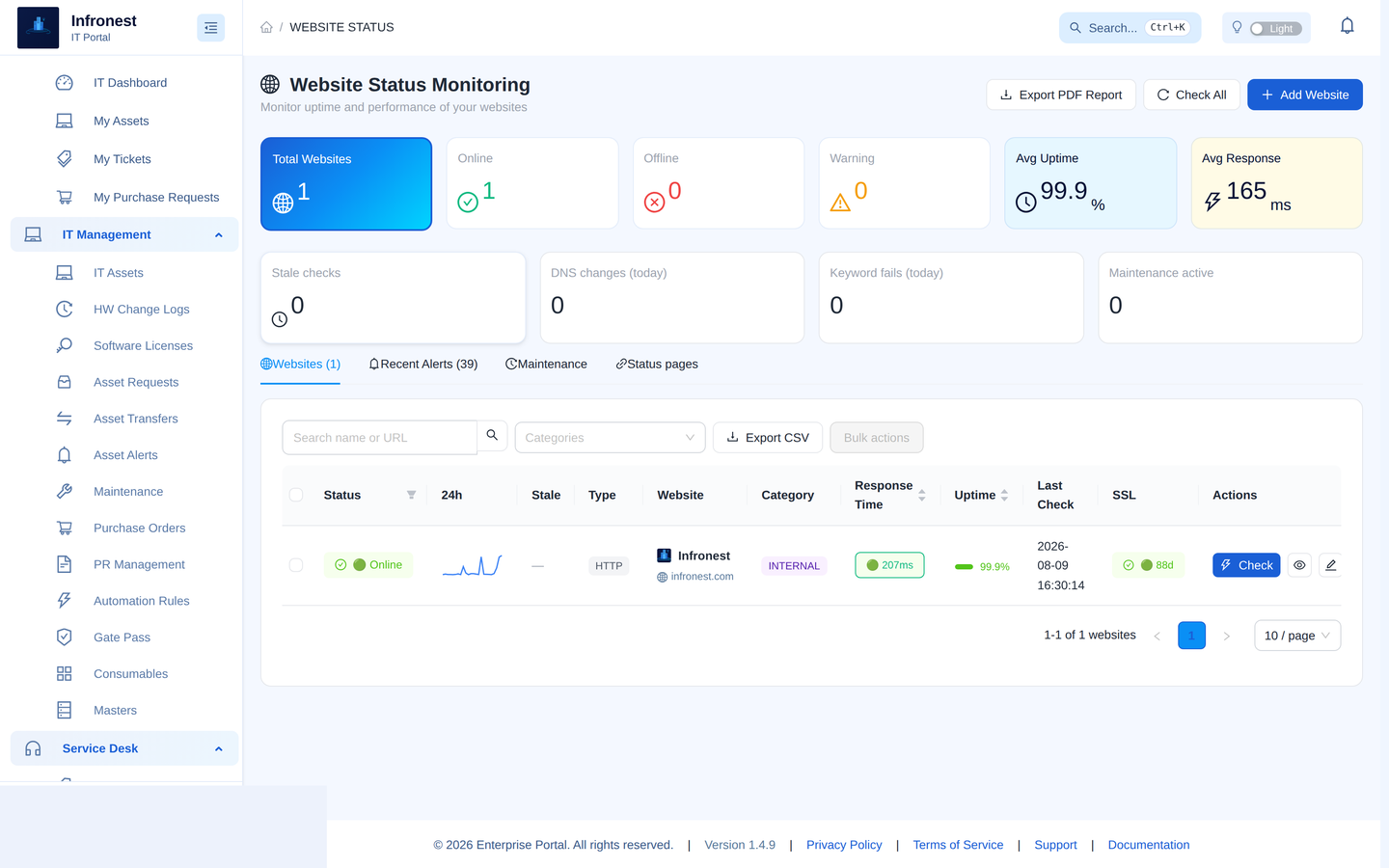
Task: Filter the Status column funnel icon
Action: tap(411, 495)
